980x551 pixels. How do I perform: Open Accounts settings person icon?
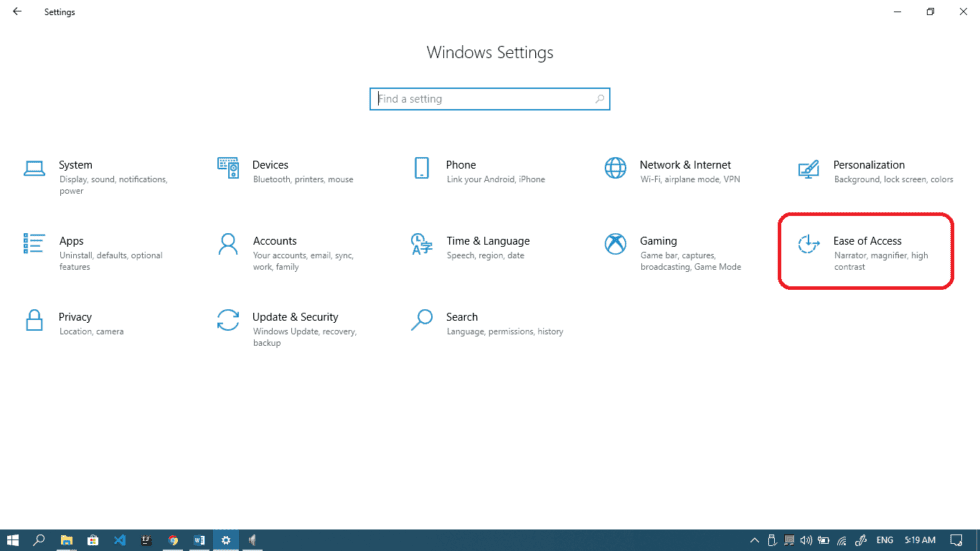(x=228, y=244)
